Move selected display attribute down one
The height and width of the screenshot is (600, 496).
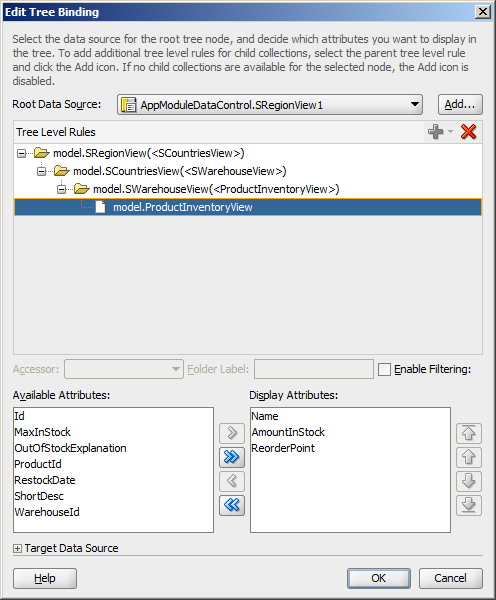(x=469, y=481)
